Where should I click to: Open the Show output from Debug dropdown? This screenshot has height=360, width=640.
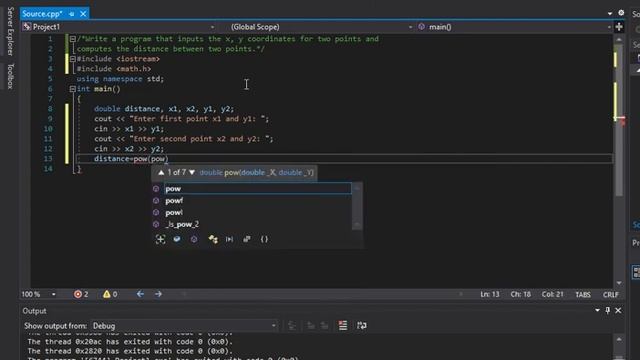[x=184, y=326]
